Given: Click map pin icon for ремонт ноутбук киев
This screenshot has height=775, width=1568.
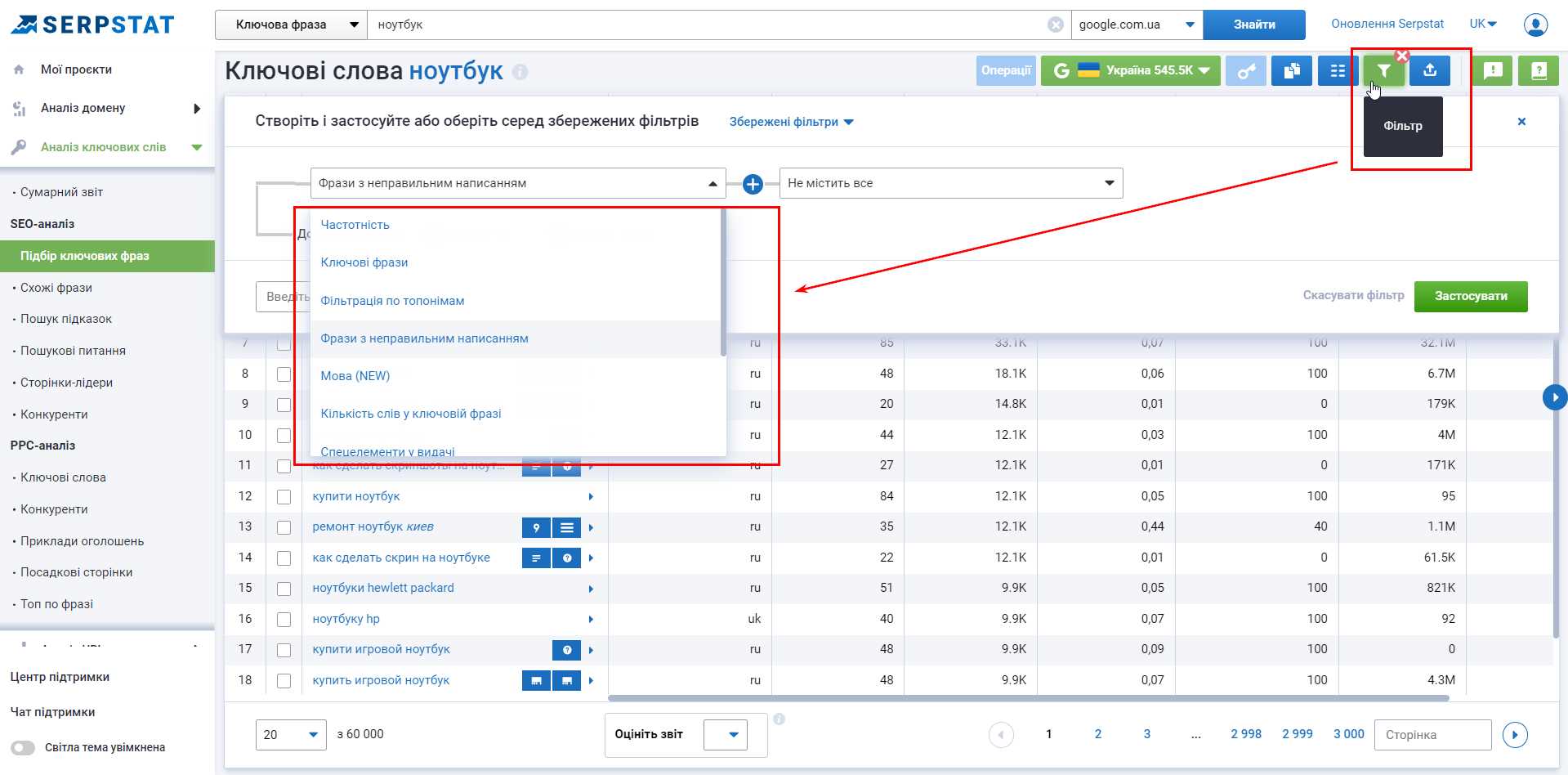Looking at the screenshot, I should coord(536,527).
